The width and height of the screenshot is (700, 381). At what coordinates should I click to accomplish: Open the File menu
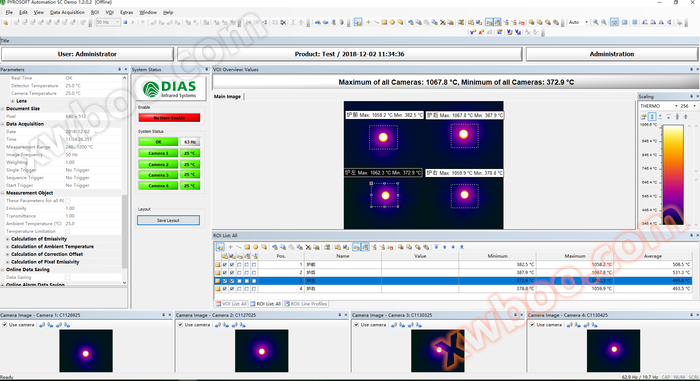point(9,13)
